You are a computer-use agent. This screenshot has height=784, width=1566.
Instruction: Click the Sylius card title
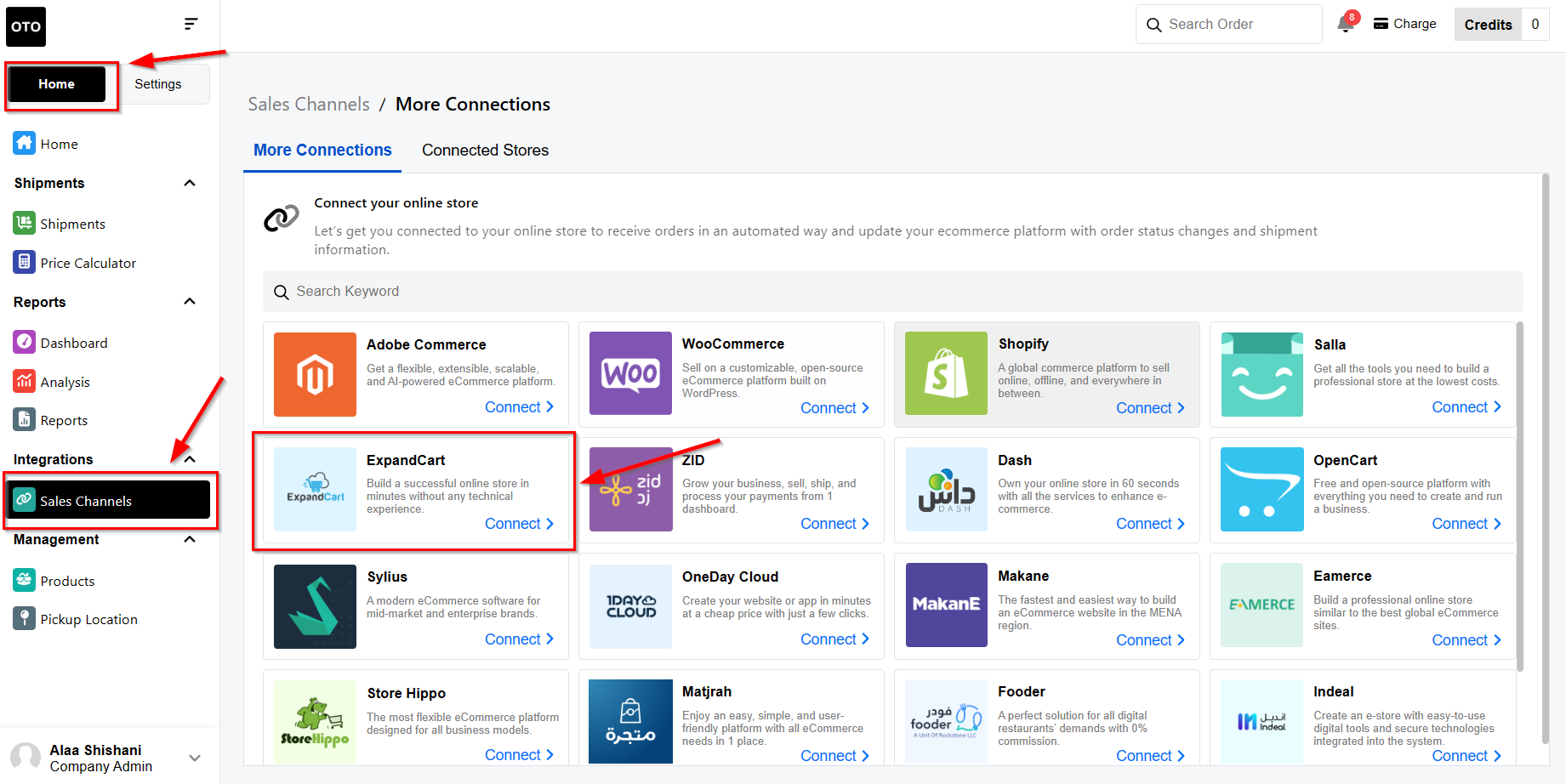(x=387, y=577)
